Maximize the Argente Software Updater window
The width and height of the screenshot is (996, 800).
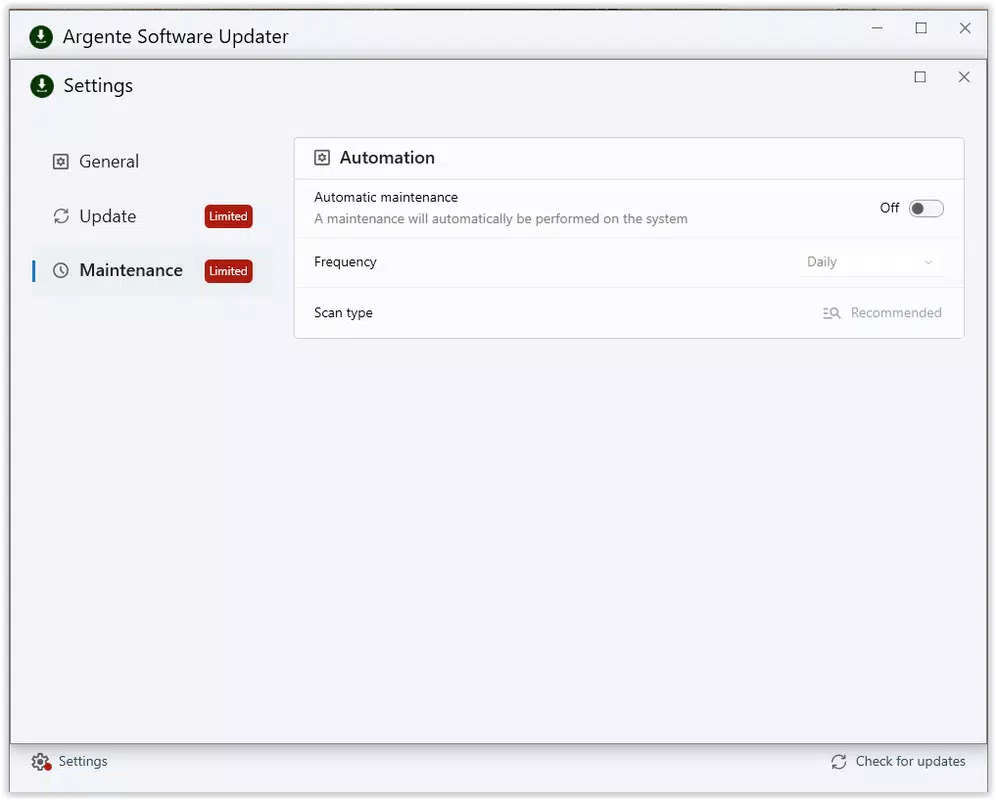pos(921,28)
